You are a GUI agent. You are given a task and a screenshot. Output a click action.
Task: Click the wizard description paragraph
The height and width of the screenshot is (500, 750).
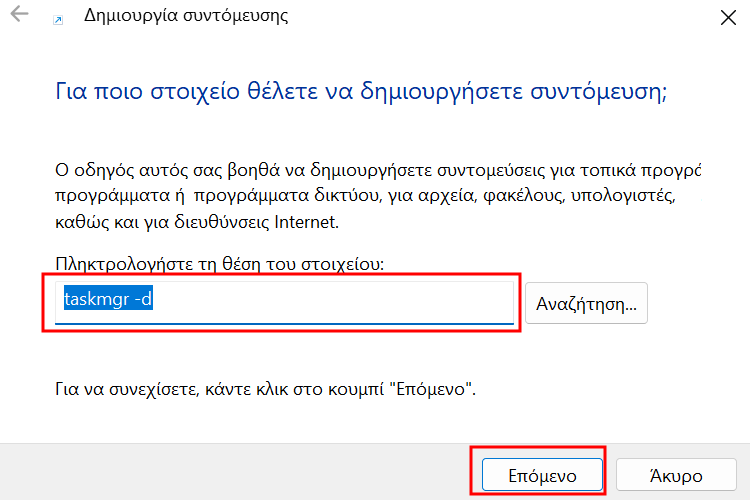point(378,196)
